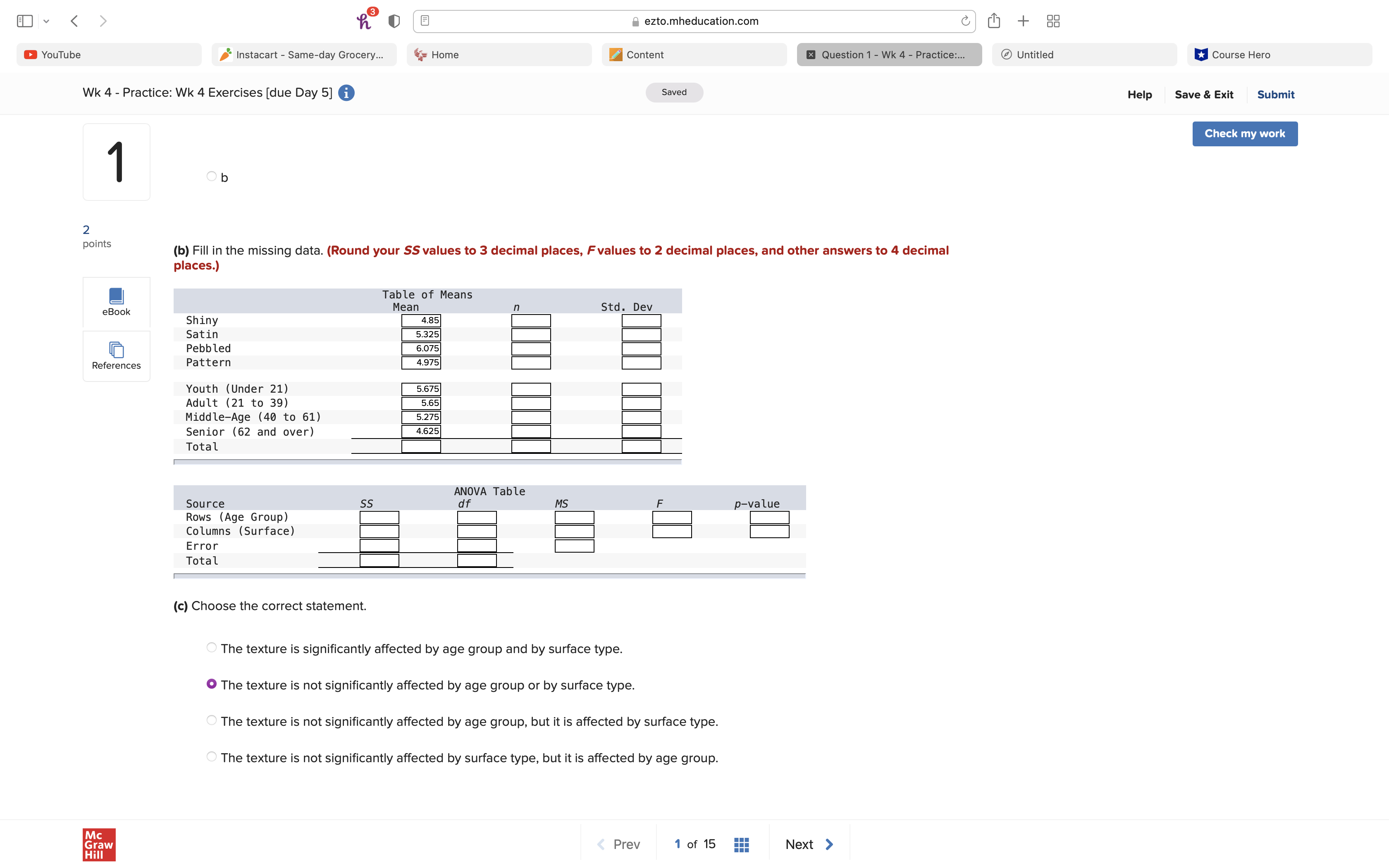Expand the Next page chevron
The width and height of the screenshot is (1389, 868).
[x=829, y=844]
